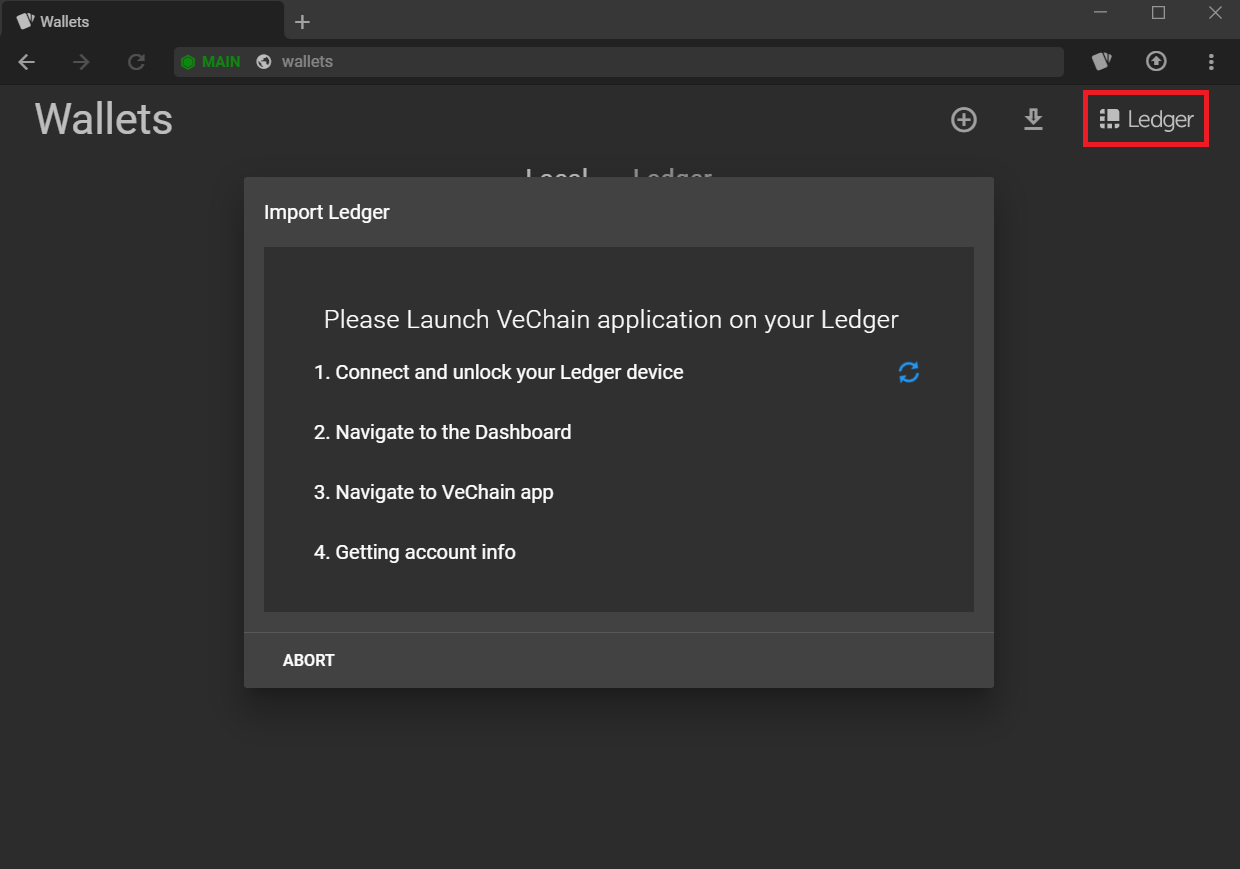
Task: Click the globe icon in address bar
Action: pyautogui.click(x=263, y=61)
